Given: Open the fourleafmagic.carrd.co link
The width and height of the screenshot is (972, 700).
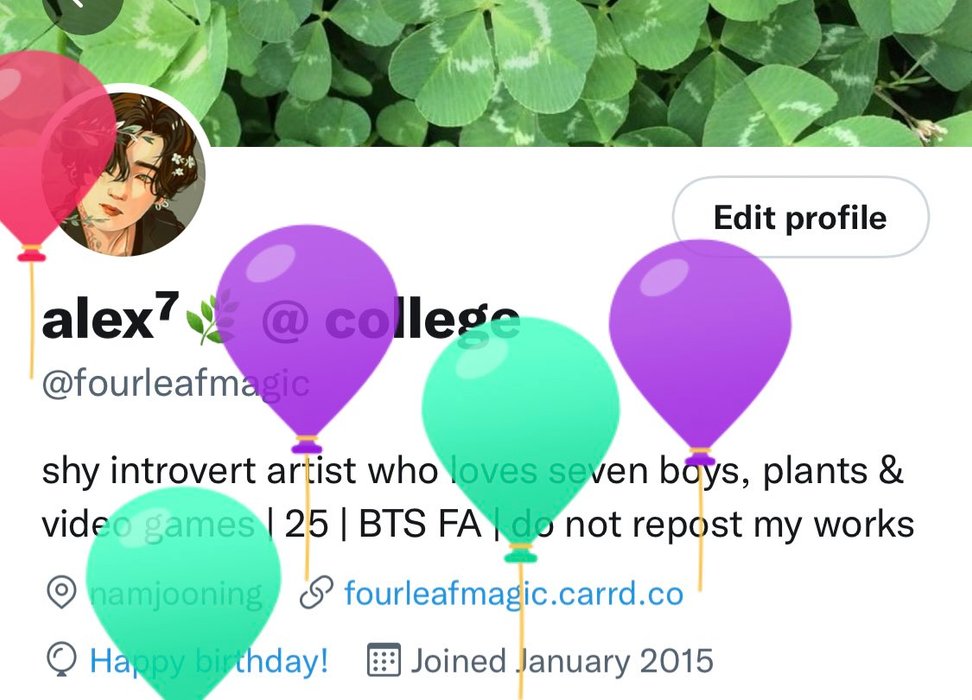Looking at the screenshot, I should 514,593.
